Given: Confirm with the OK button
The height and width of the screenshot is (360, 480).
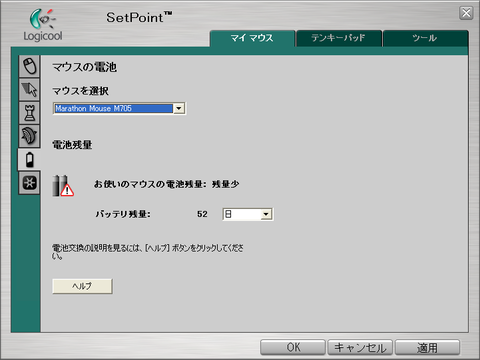Looking at the screenshot, I should click(293, 347).
